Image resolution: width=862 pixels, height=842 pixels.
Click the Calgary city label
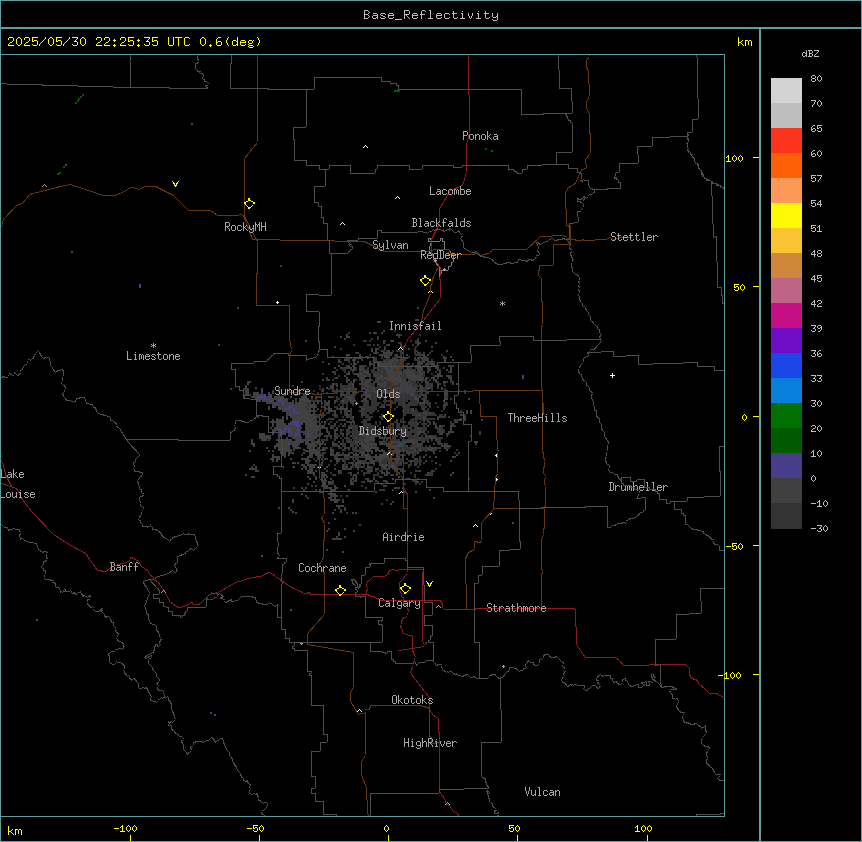399,603
